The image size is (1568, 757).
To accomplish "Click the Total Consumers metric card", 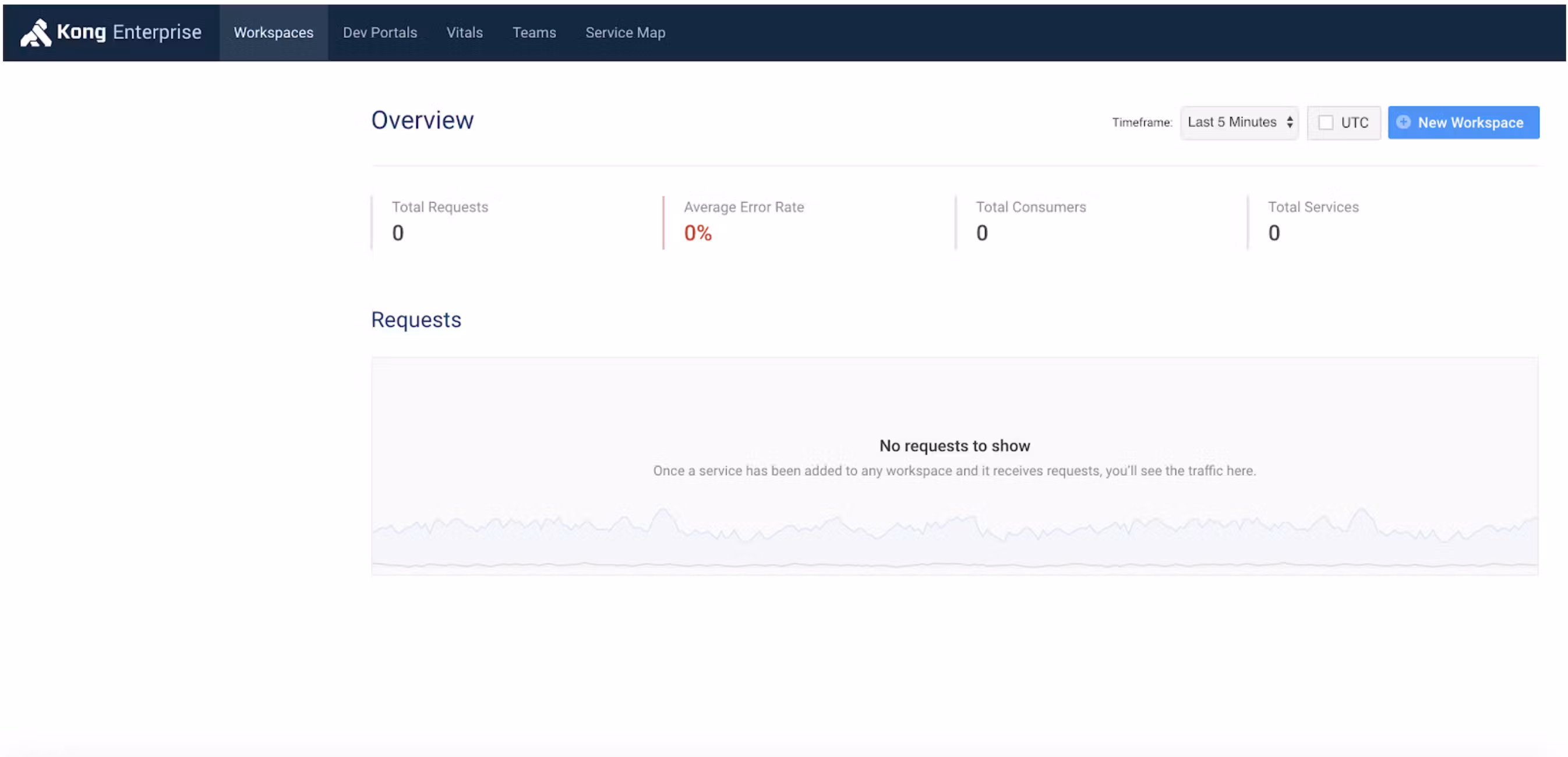I will (x=1031, y=221).
